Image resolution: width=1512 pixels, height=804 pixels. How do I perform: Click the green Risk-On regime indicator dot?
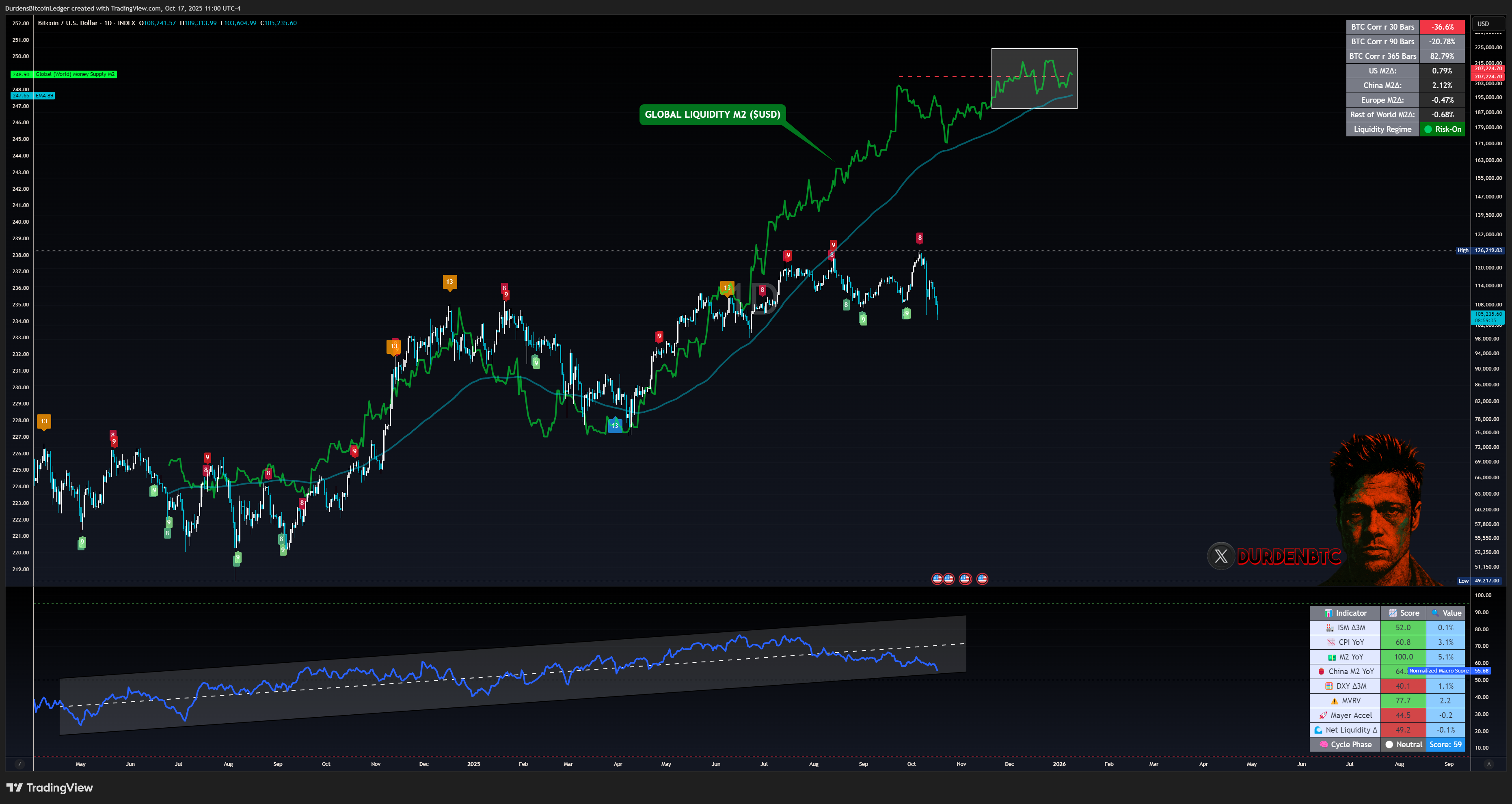point(1428,129)
